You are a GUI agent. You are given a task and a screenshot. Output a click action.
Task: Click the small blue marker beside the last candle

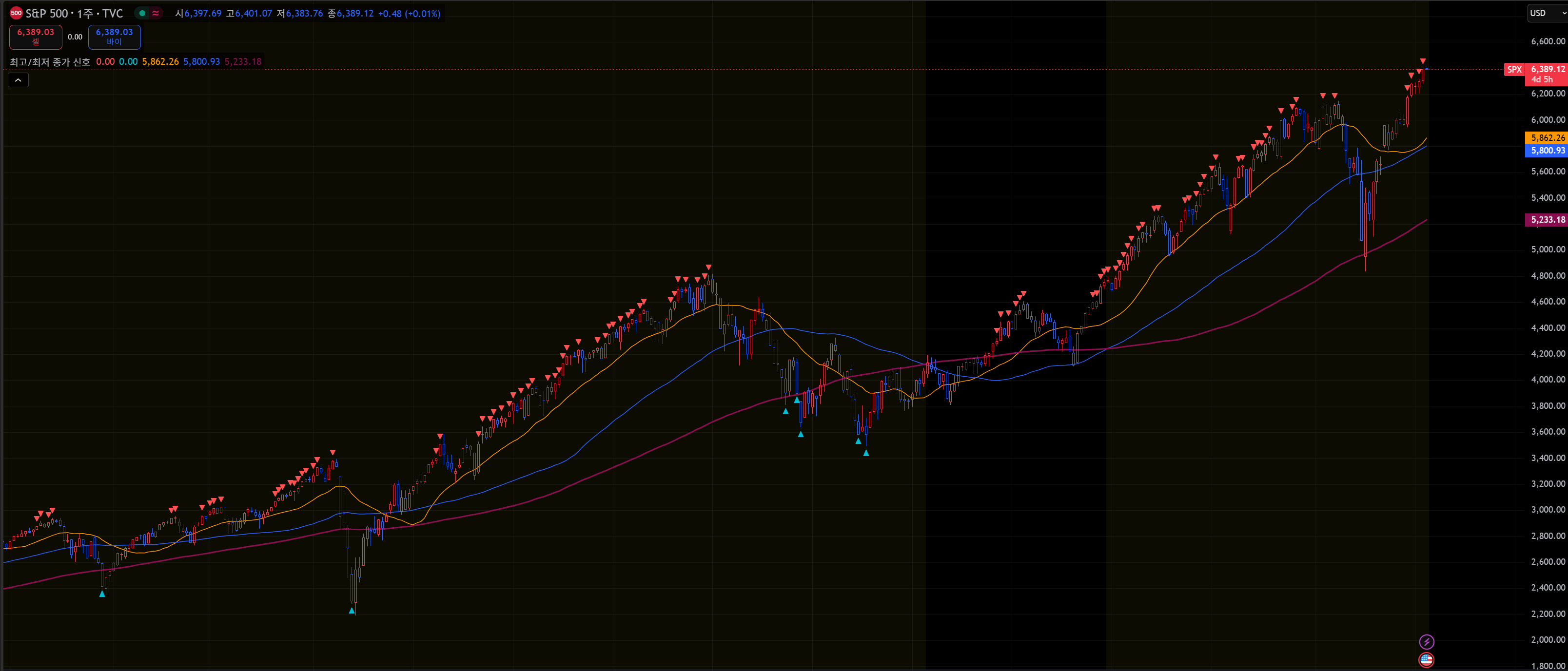tap(1426, 69)
